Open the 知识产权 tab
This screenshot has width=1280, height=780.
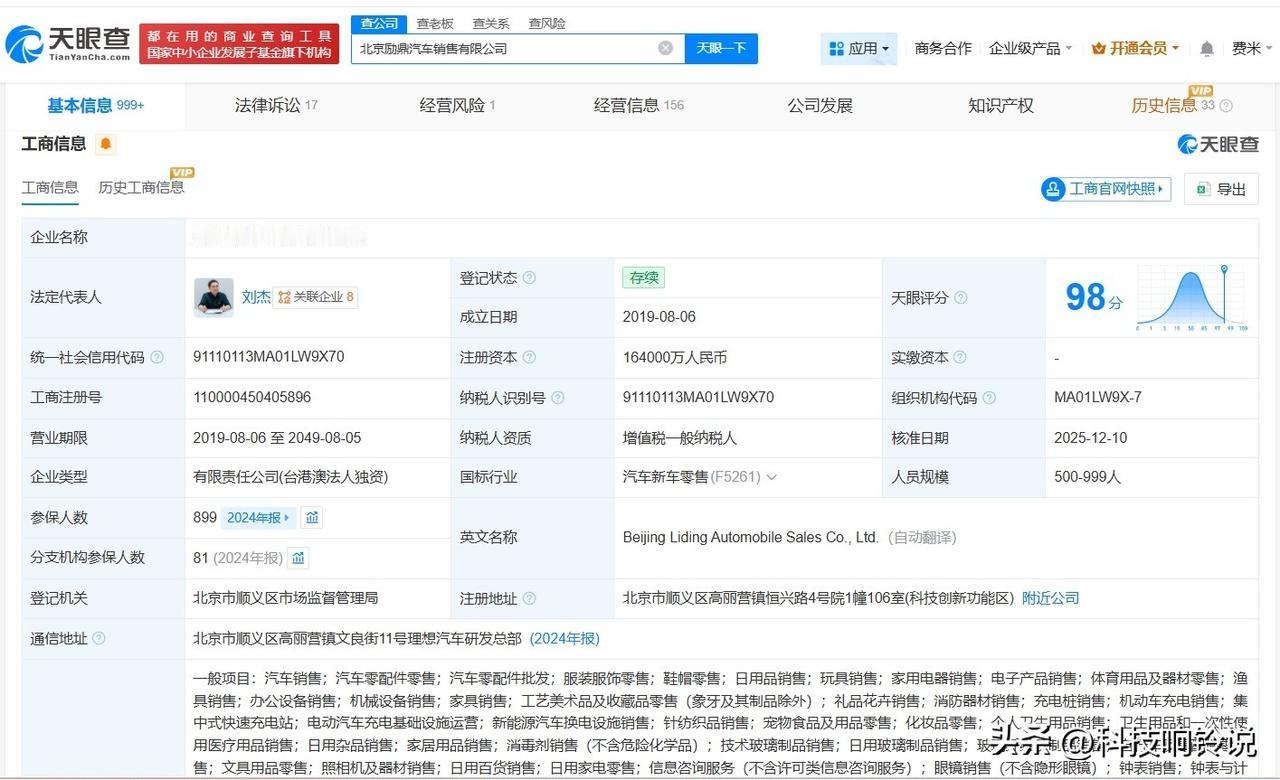[1001, 106]
